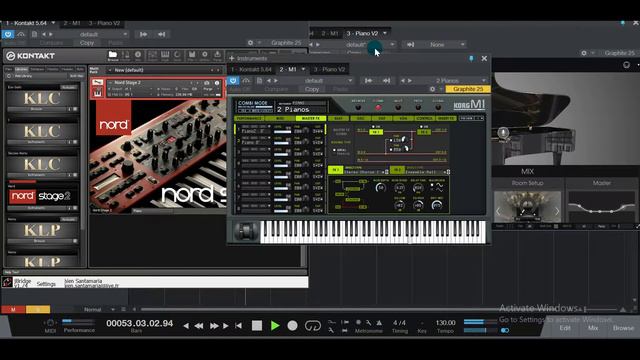The height and width of the screenshot is (360, 640).
Task: Open Room Setup tab in Piano V2
Action: (x=528, y=183)
